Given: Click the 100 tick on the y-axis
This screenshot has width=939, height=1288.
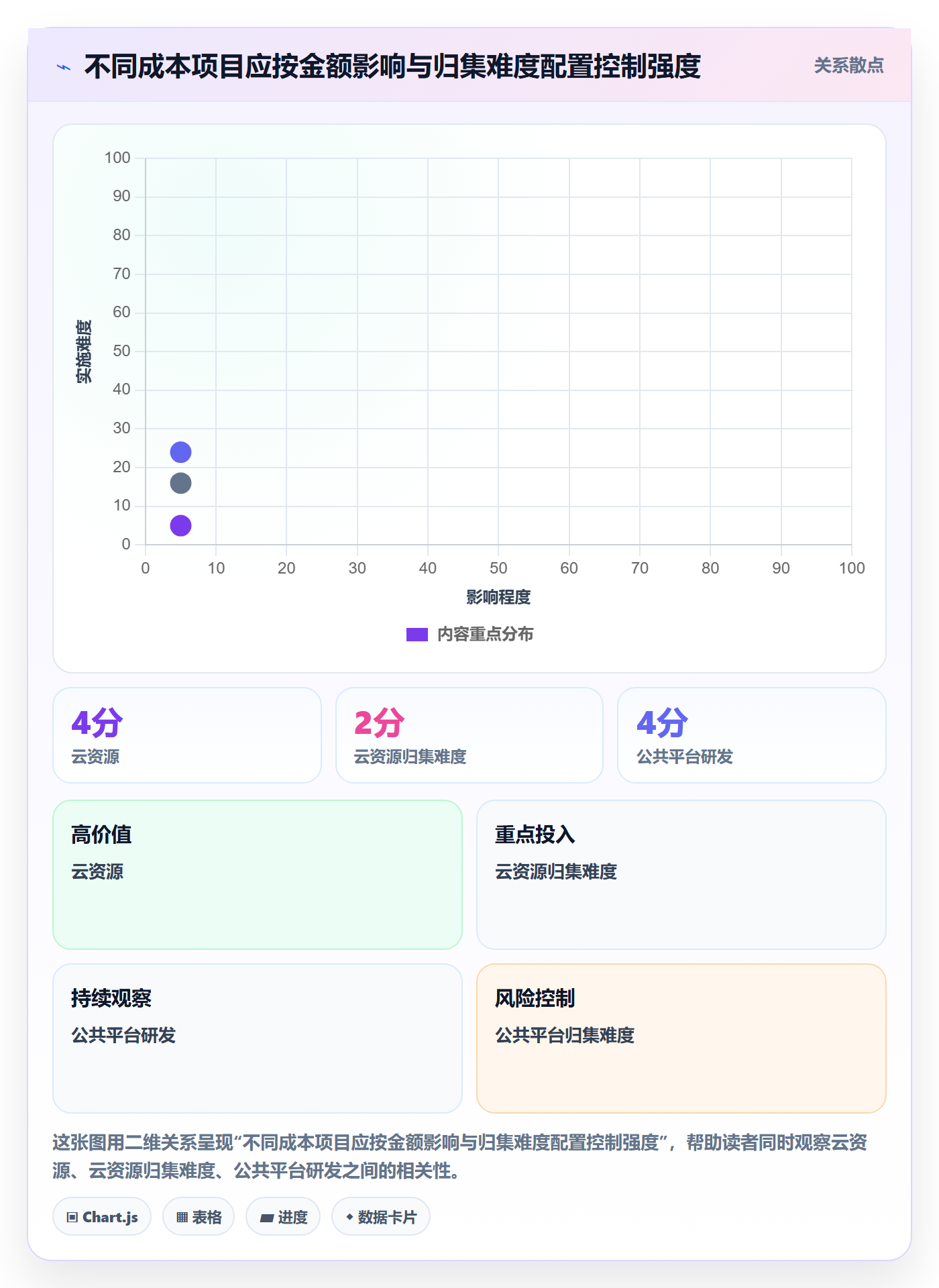Looking at the screenshot, I should (x=117, y=158).
